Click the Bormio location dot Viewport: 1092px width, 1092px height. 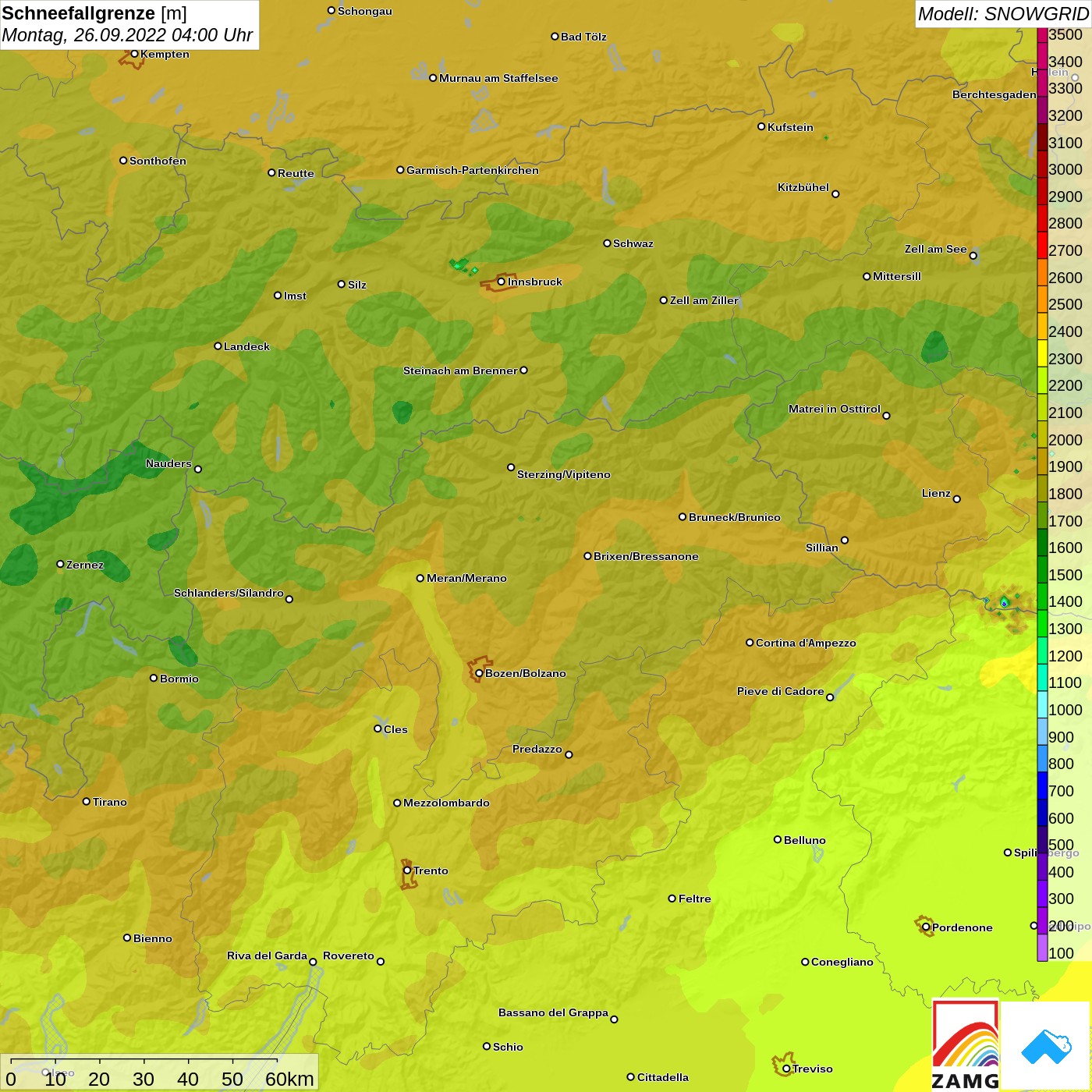pos(154,678)
